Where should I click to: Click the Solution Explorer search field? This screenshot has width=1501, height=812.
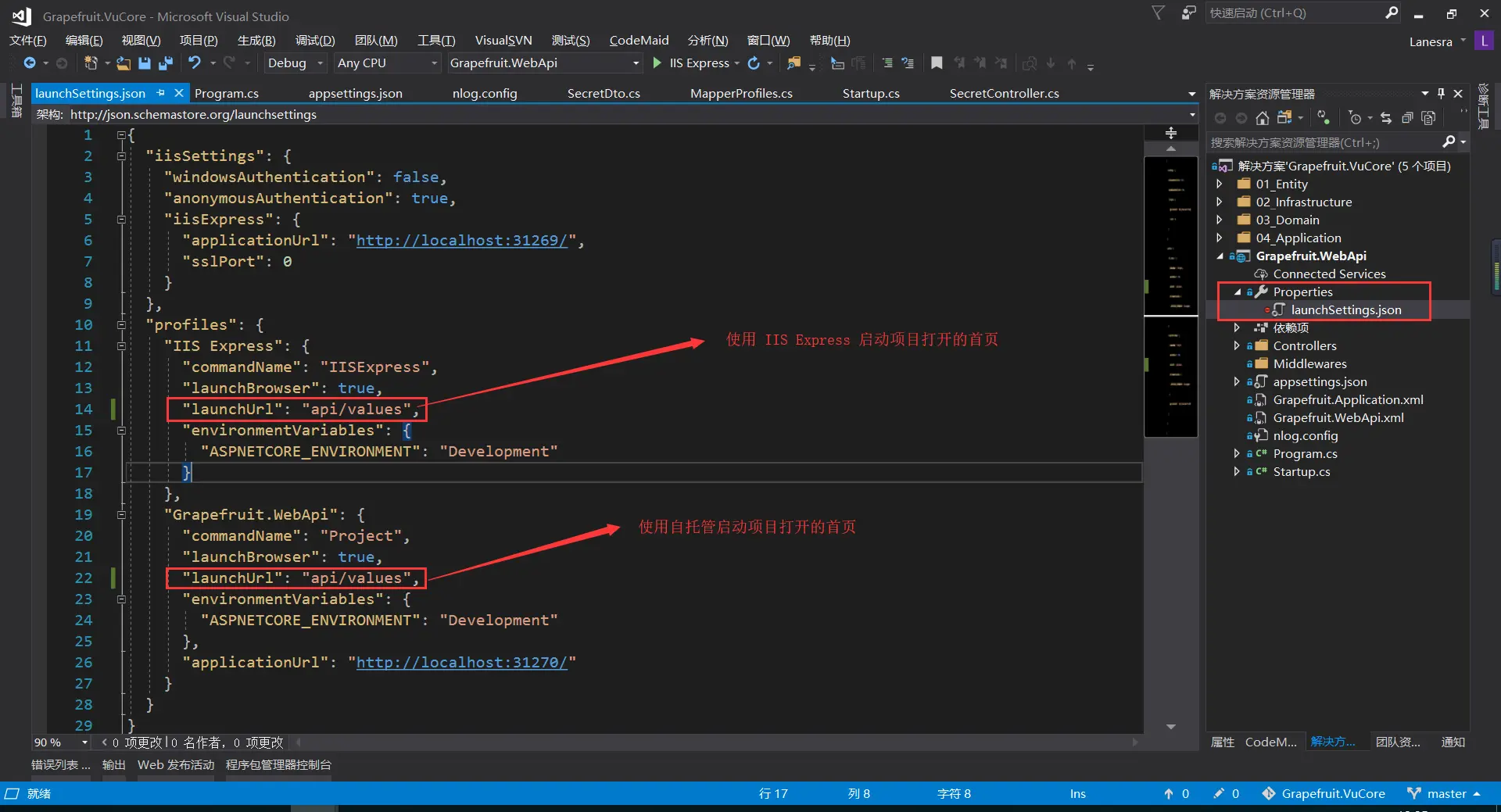click(1337, 142)
